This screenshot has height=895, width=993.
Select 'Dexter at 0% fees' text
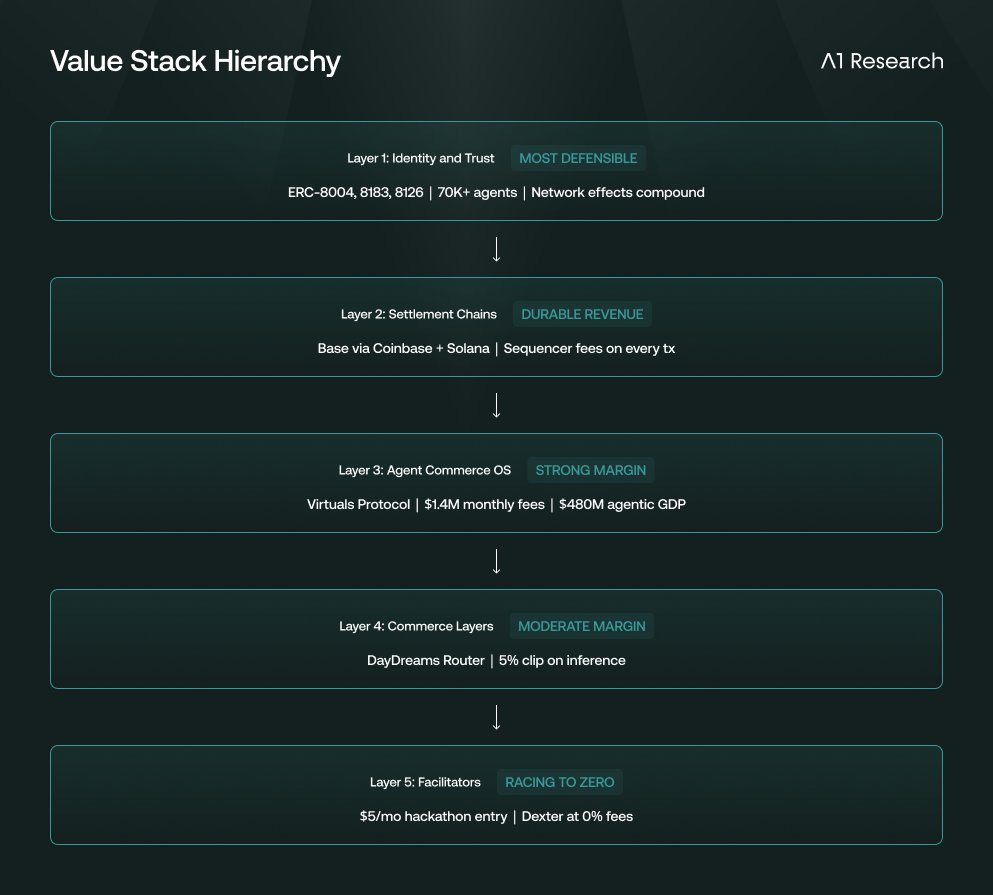[578, 816]
